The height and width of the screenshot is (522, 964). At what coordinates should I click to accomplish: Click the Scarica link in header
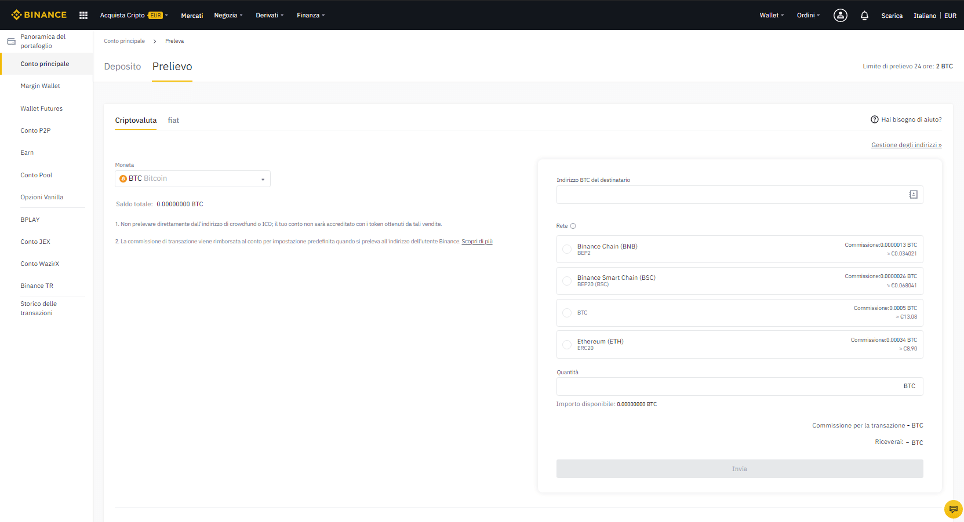(x=891, y=15)
